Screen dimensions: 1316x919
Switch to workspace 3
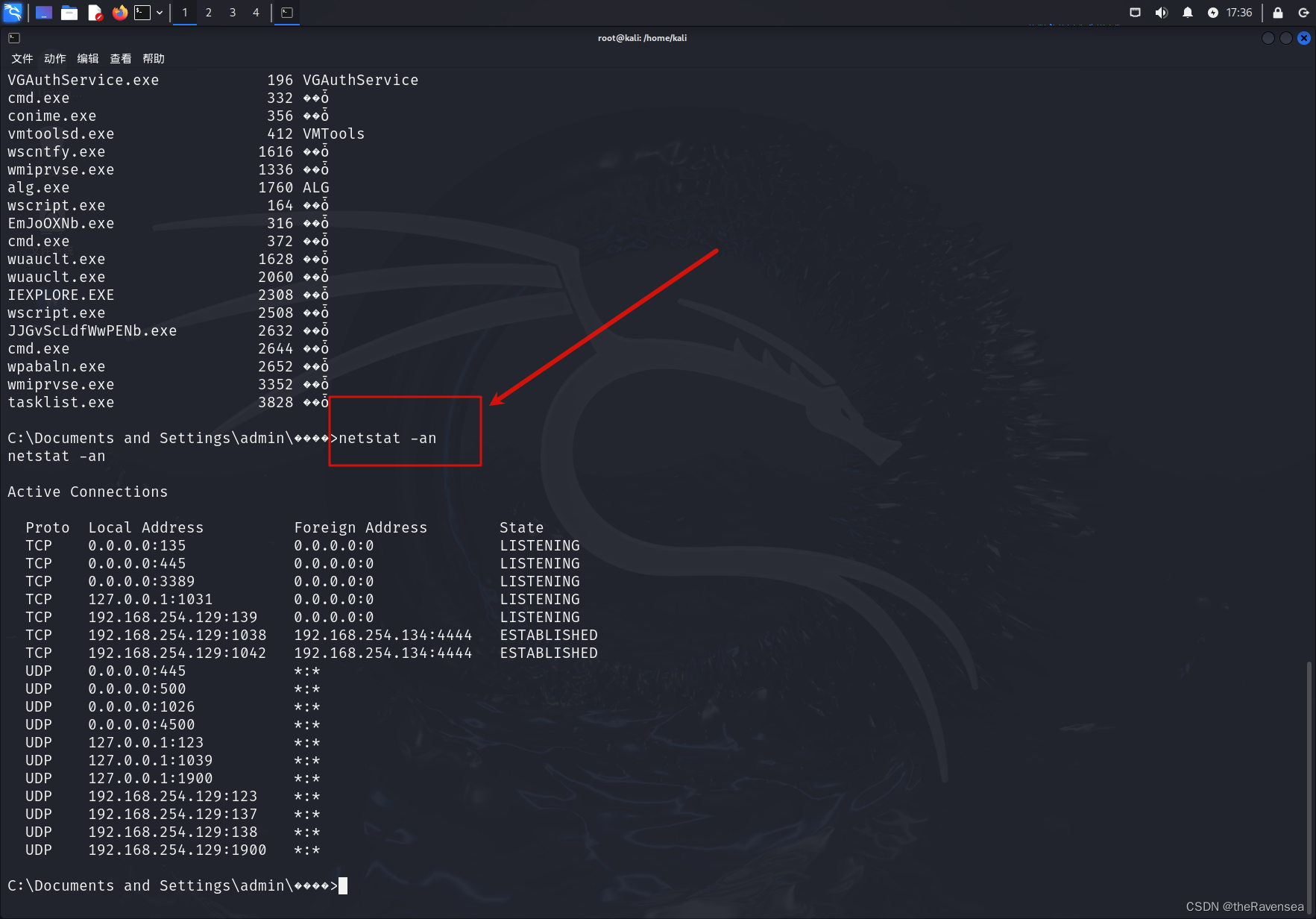[233, 13]
